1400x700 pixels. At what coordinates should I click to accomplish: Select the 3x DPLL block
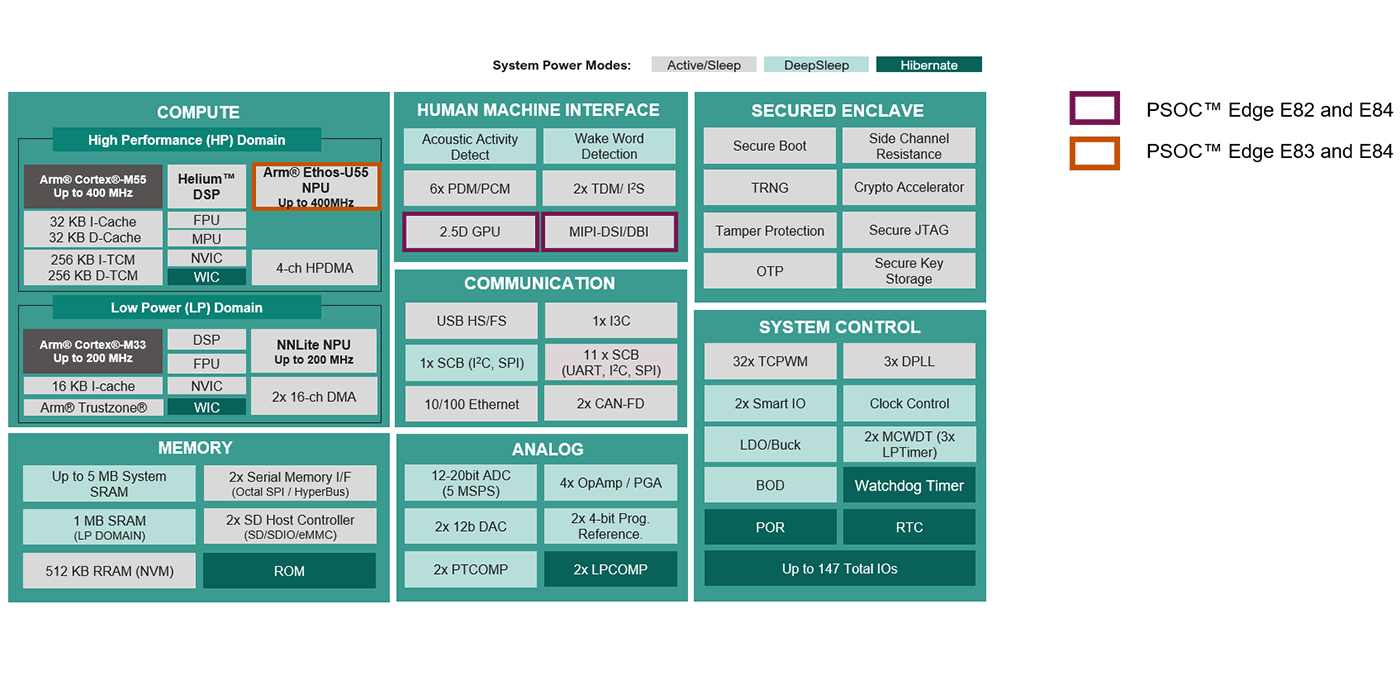(x=909, y=361)
